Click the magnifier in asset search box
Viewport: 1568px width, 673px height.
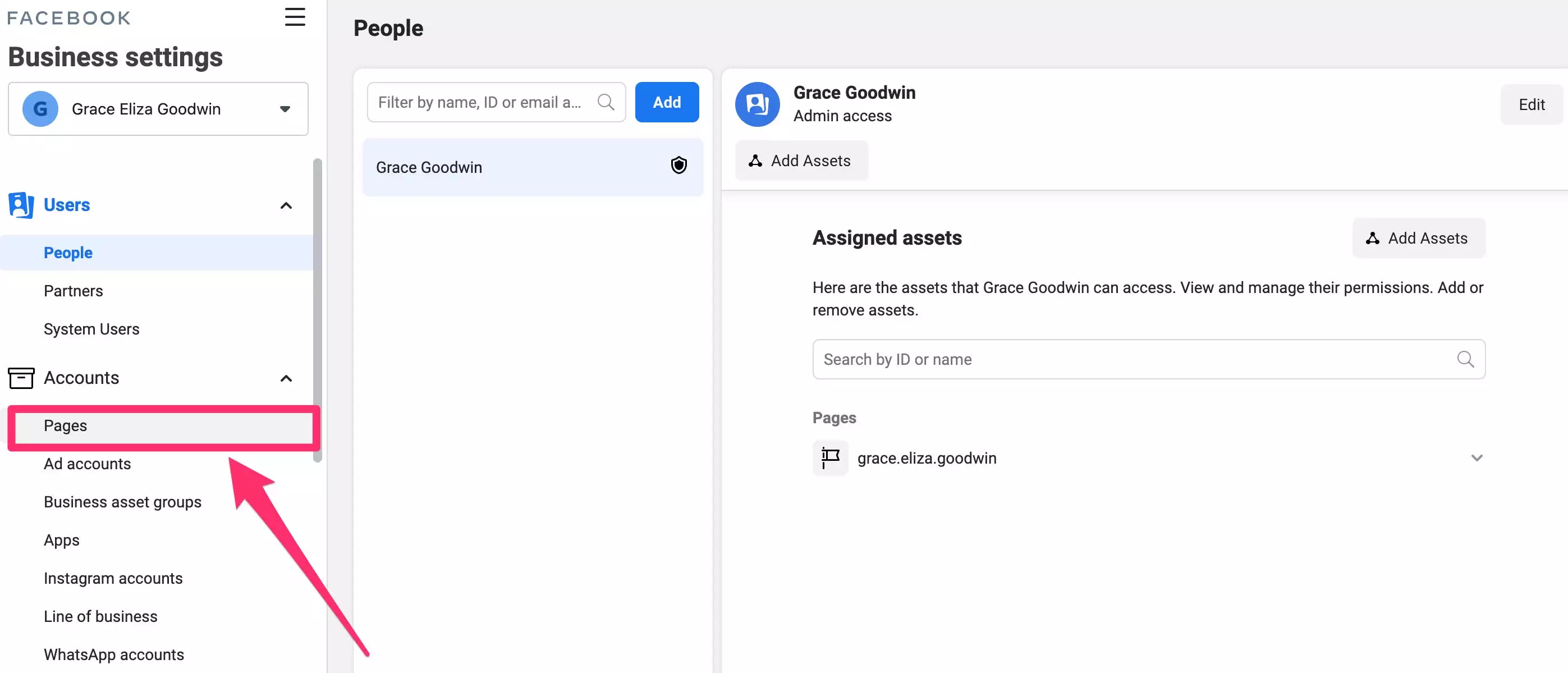(1465, 359)
